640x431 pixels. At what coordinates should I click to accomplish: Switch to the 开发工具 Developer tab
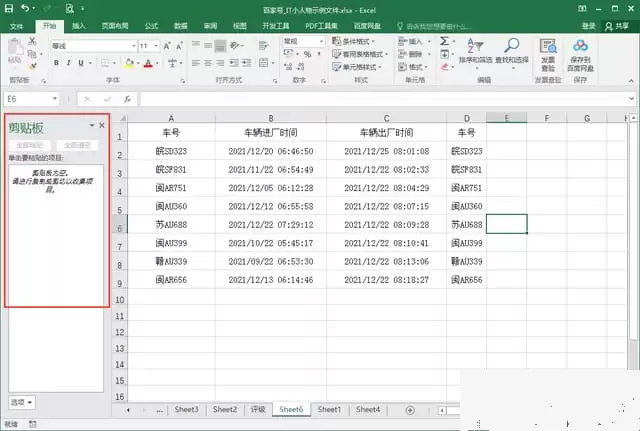coord(276,26)
